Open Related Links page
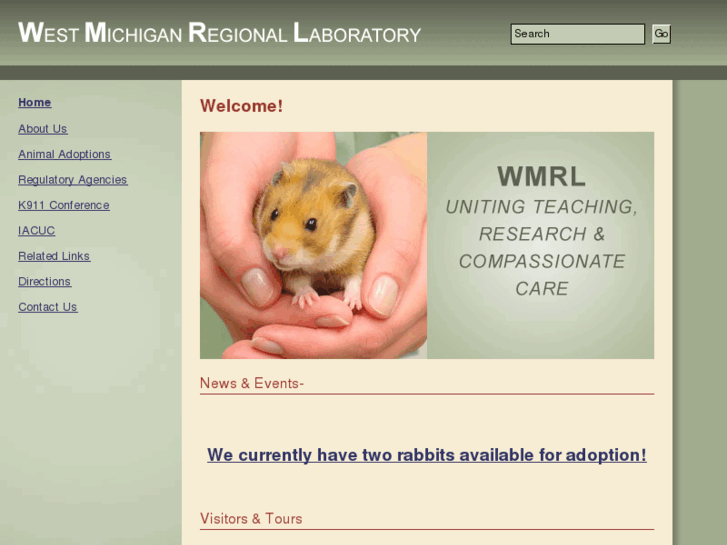The width and height of the screenshot is (727, 545). pos(54,256)
